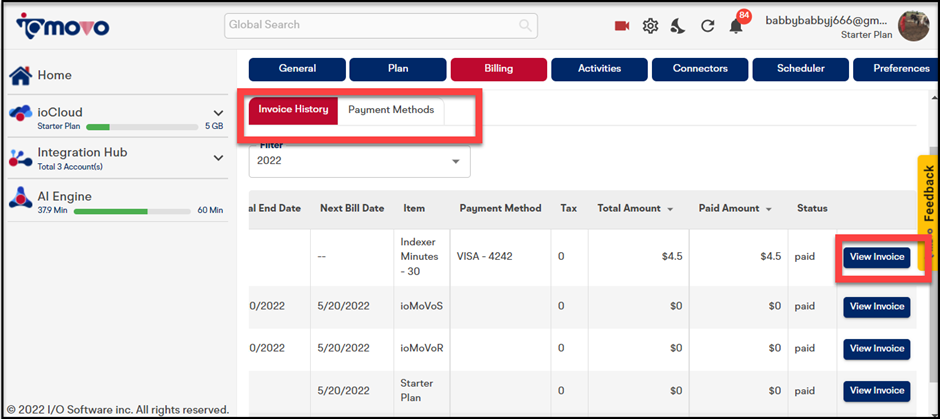Click the Payment Method column header

click(500, 209)
